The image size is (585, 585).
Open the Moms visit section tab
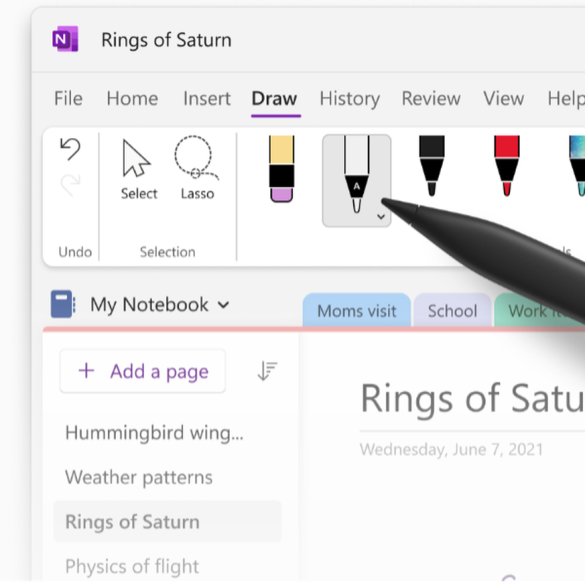pyautogui.click(x=357, y=310)
